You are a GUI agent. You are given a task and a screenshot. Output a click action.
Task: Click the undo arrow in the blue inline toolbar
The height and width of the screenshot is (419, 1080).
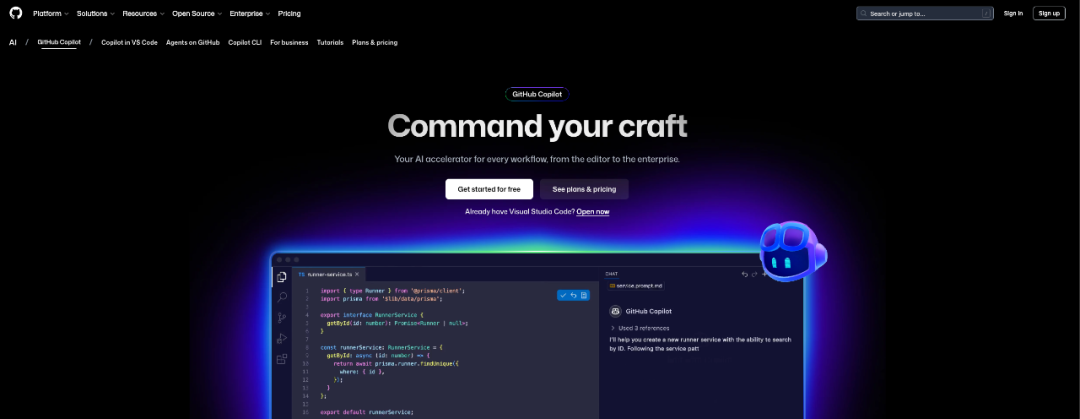pos(573,295)
